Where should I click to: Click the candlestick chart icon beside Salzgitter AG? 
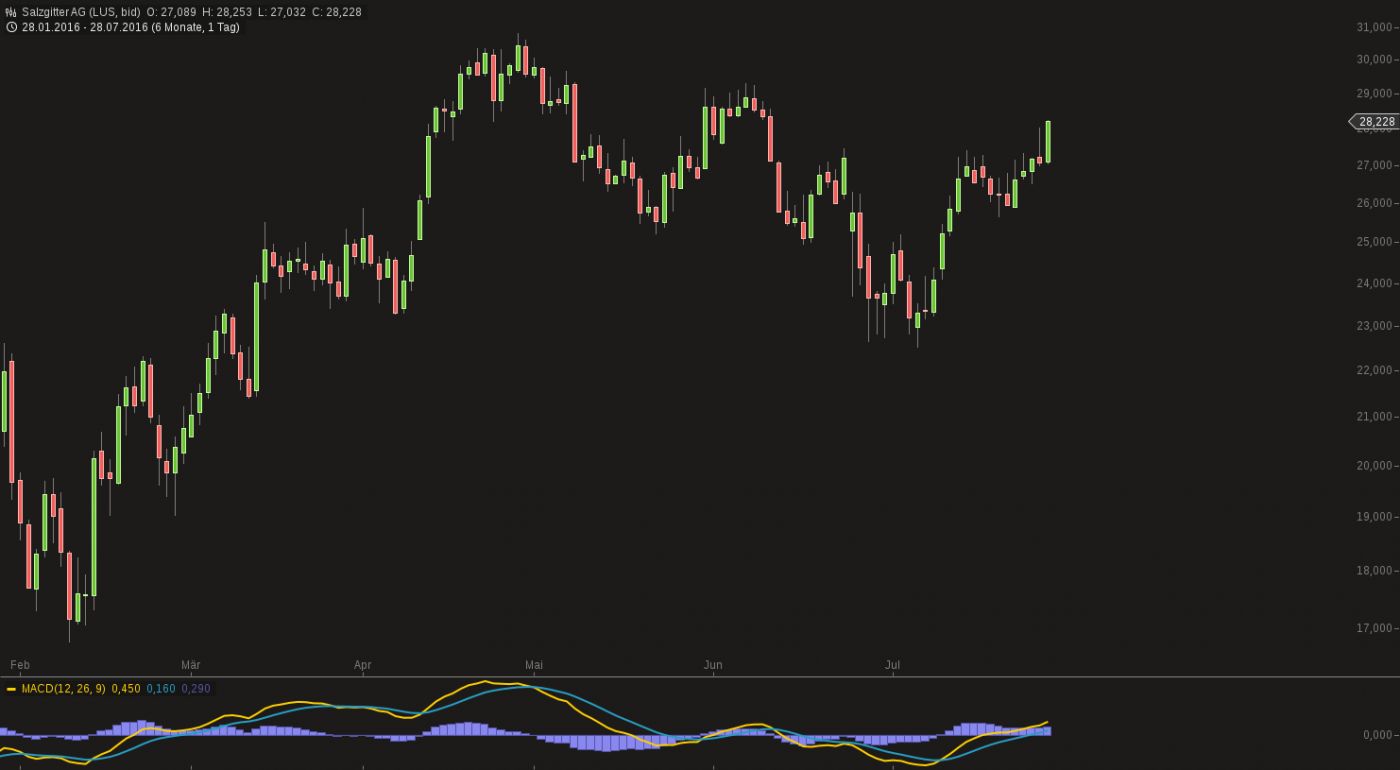click(11, 12)
